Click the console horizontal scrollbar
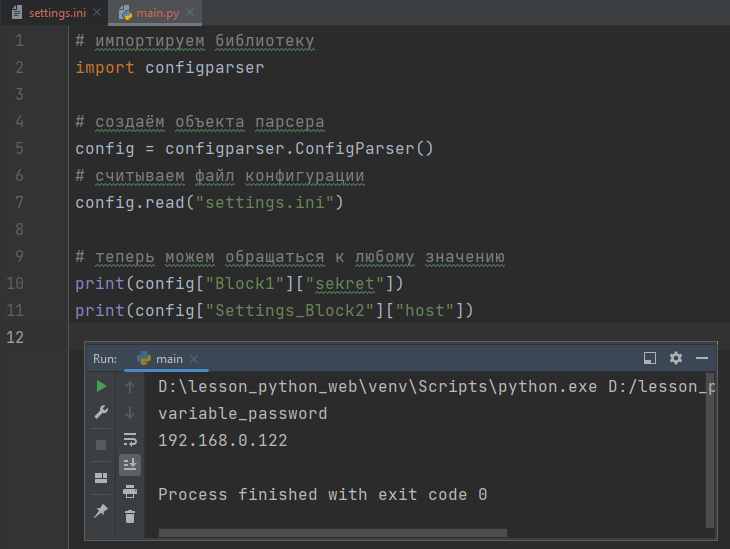Image resolution: width=730 pixels, height=549 pixels. [x=332, y=533]
